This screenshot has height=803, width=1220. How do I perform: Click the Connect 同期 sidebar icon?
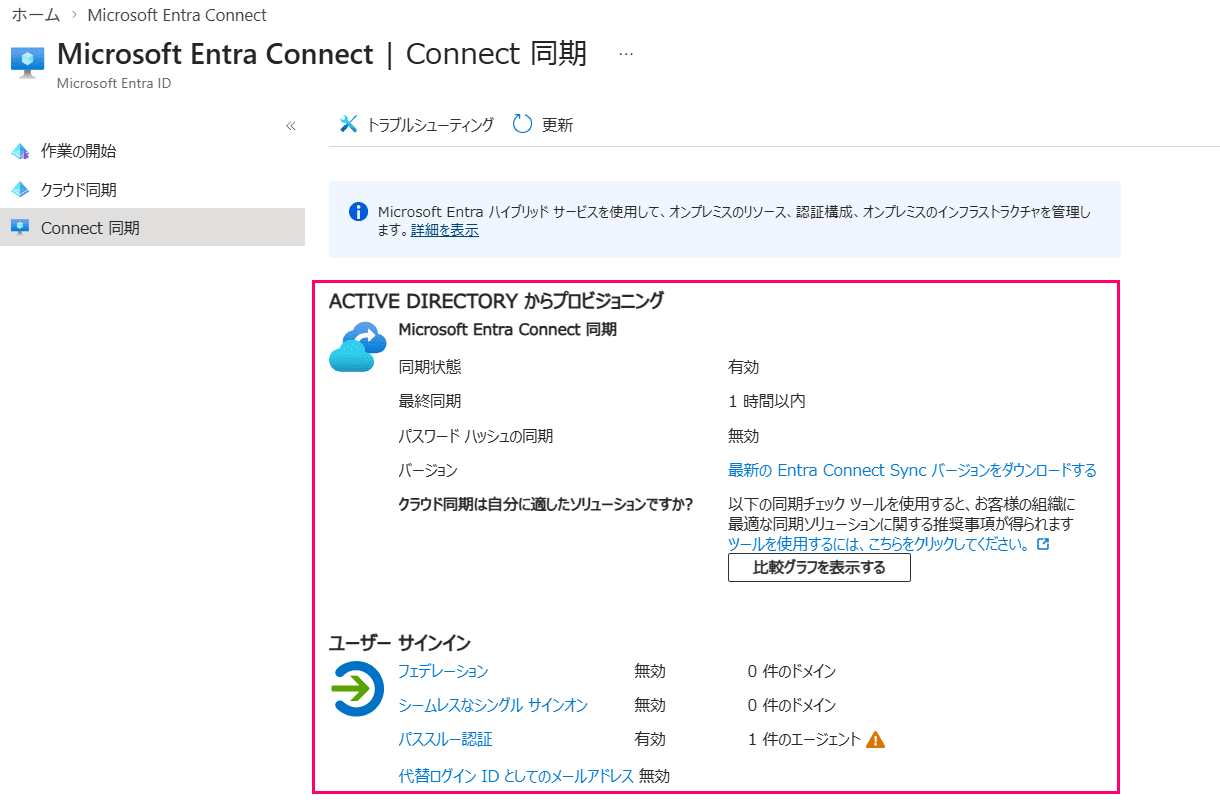pyautogui.click(x=20, y=228)
